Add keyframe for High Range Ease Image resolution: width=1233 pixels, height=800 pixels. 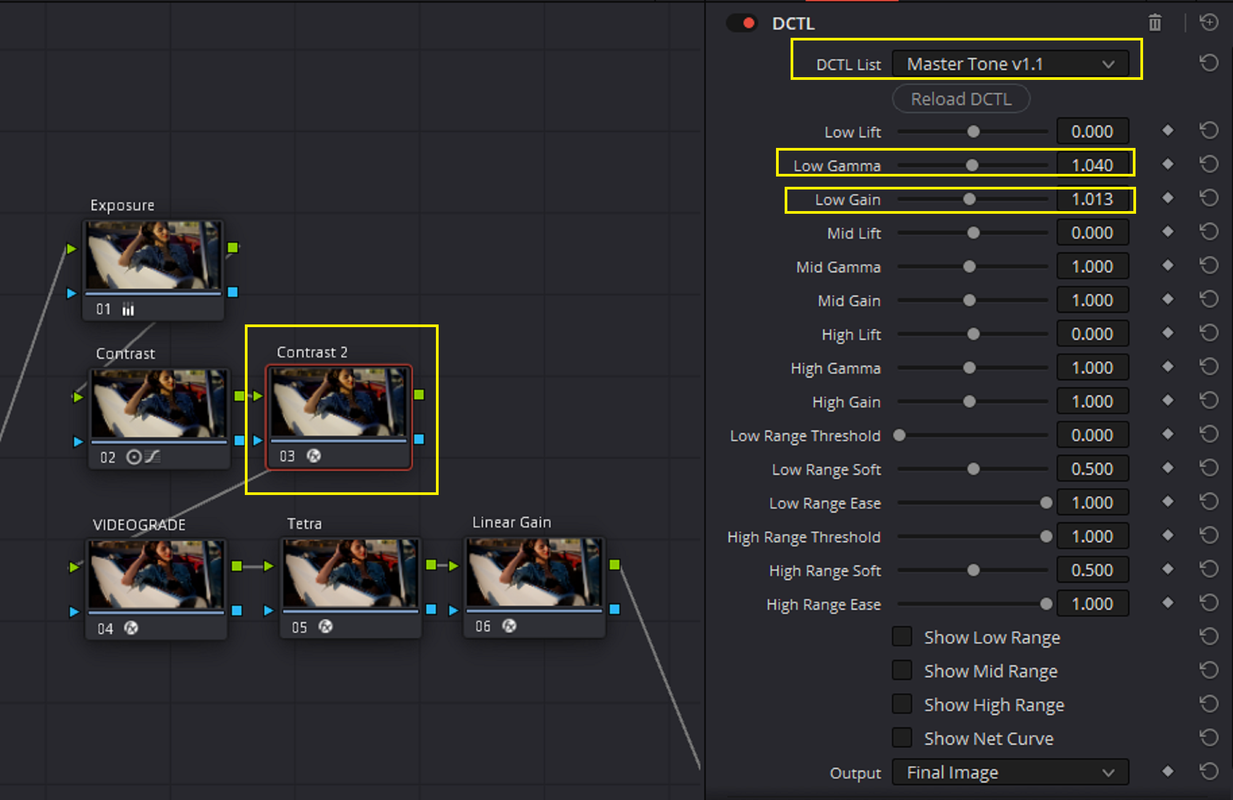click(1167, 603)
